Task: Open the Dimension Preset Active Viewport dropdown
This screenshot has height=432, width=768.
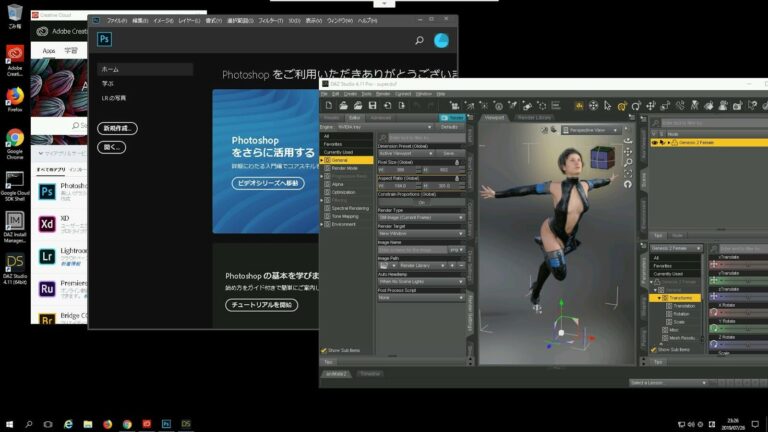Action: [406, 153]
